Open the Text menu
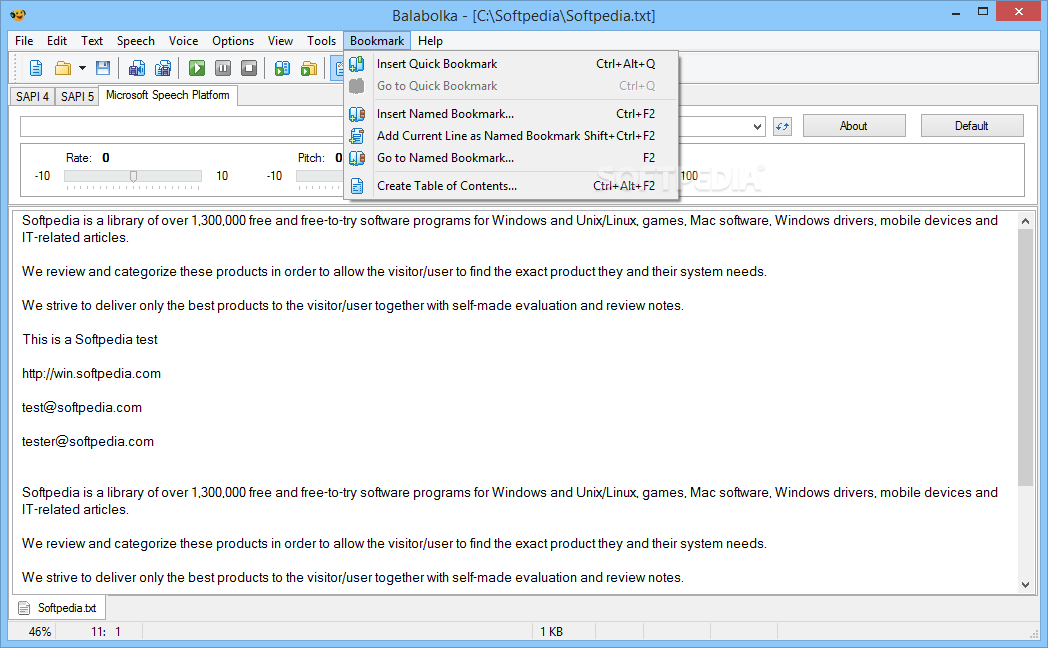The height and width of the screenshot is (648, 1048). 92,41
